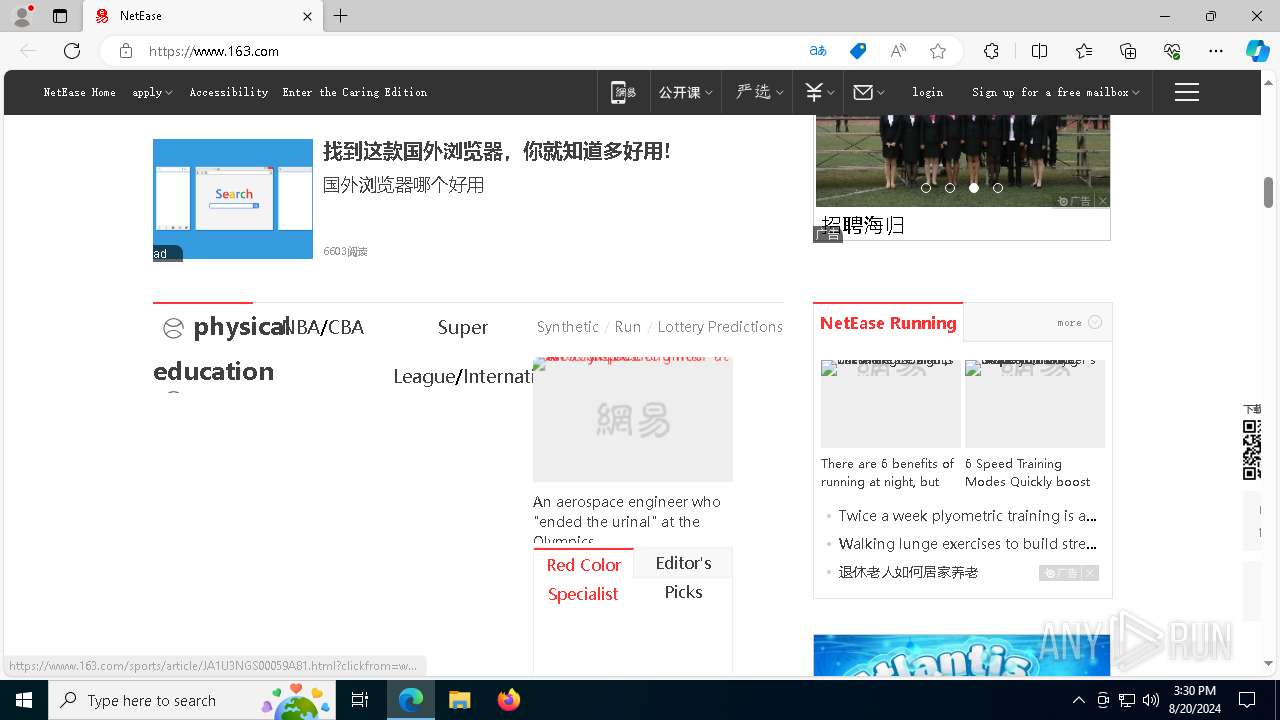Screen dimensions: 1280x720
Task: Click Enter the Caring Edition
Action: (355, 92)
